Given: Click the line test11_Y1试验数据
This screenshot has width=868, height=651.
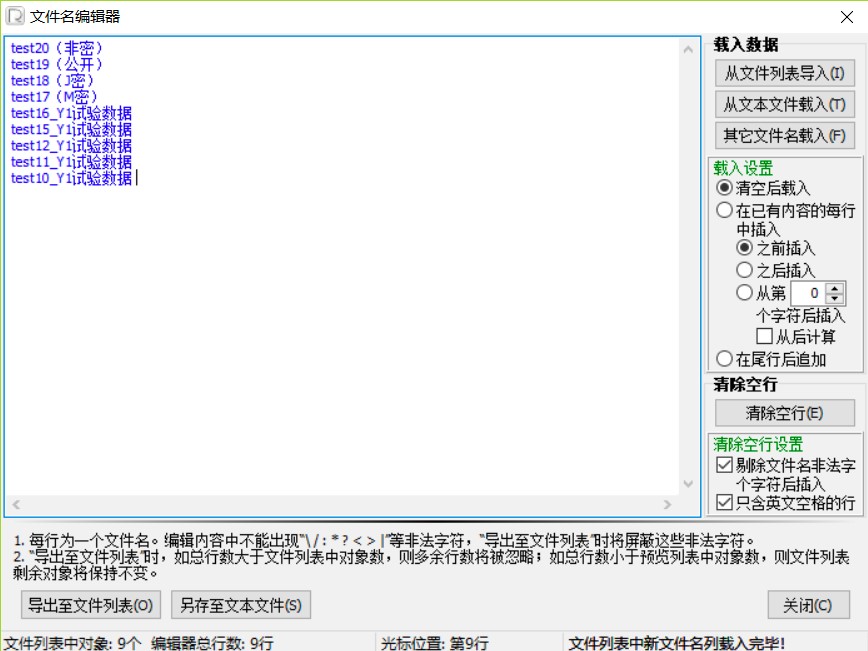Looking at the screenshot, I should 71,162.
